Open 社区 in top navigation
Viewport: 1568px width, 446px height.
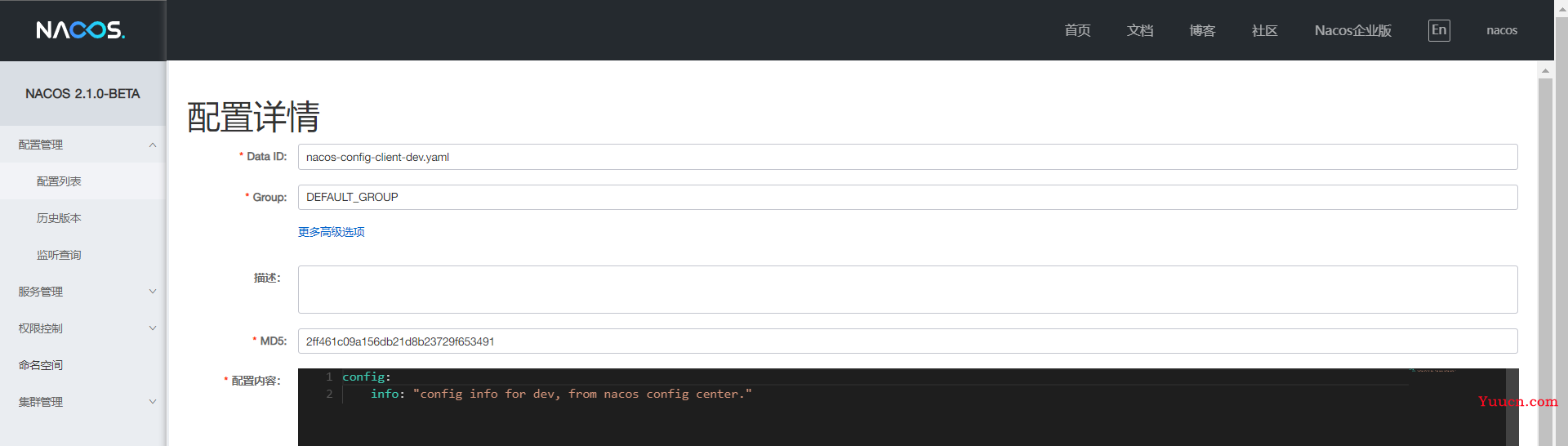(1264, 30)
